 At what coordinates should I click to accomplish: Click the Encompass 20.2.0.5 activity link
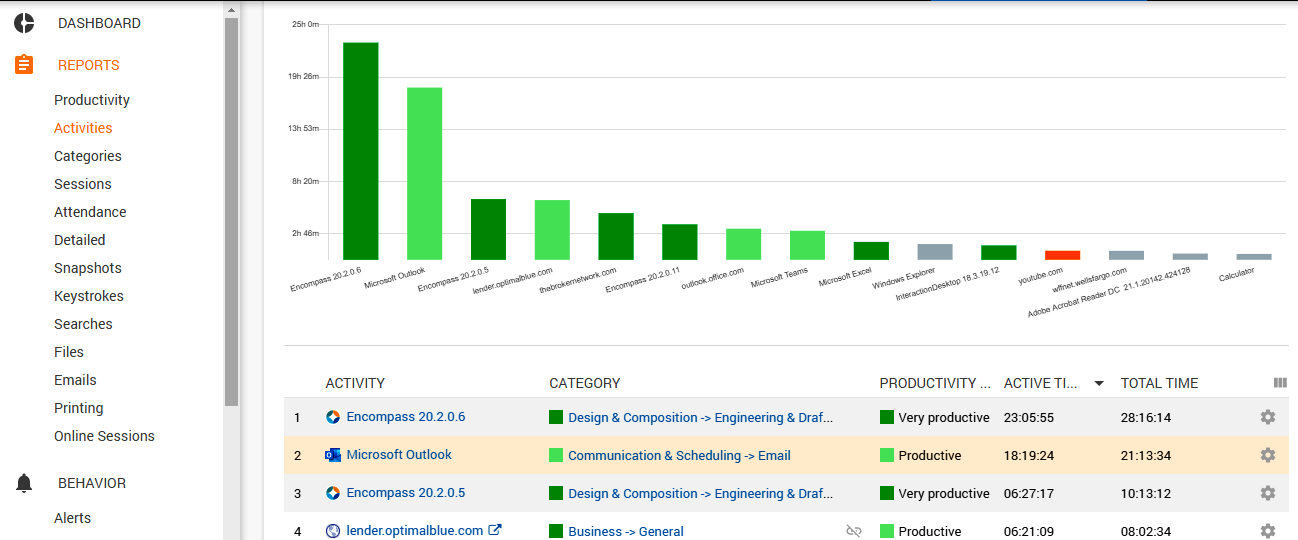pyautogui.click(x=406, y=493)
